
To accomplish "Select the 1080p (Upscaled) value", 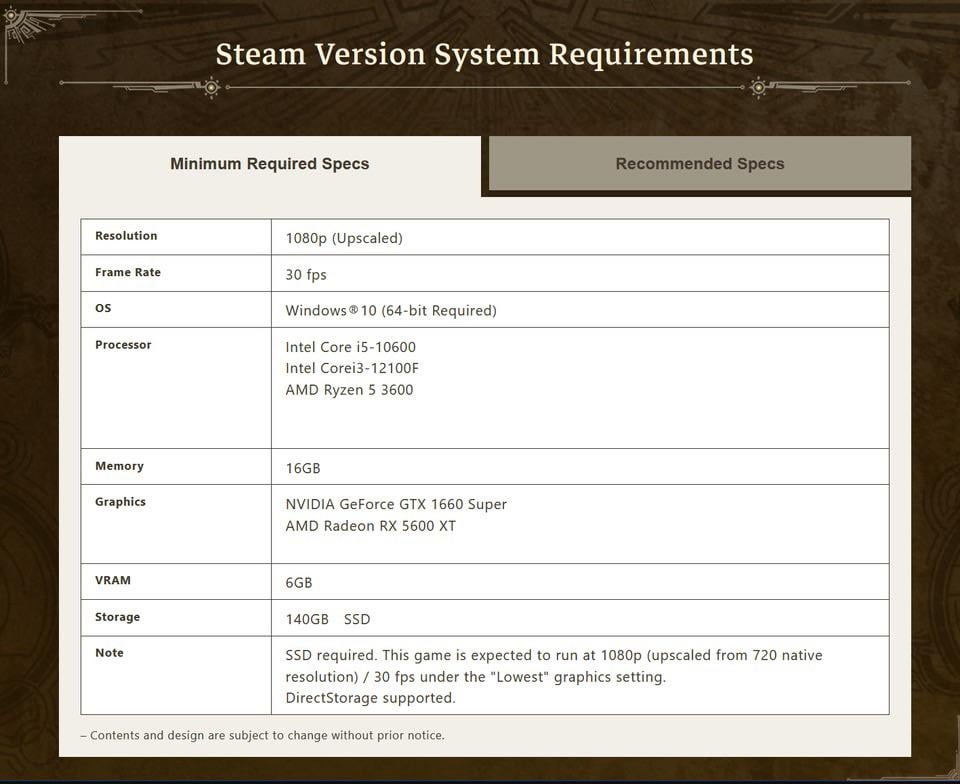I will (x=344, y=238).
